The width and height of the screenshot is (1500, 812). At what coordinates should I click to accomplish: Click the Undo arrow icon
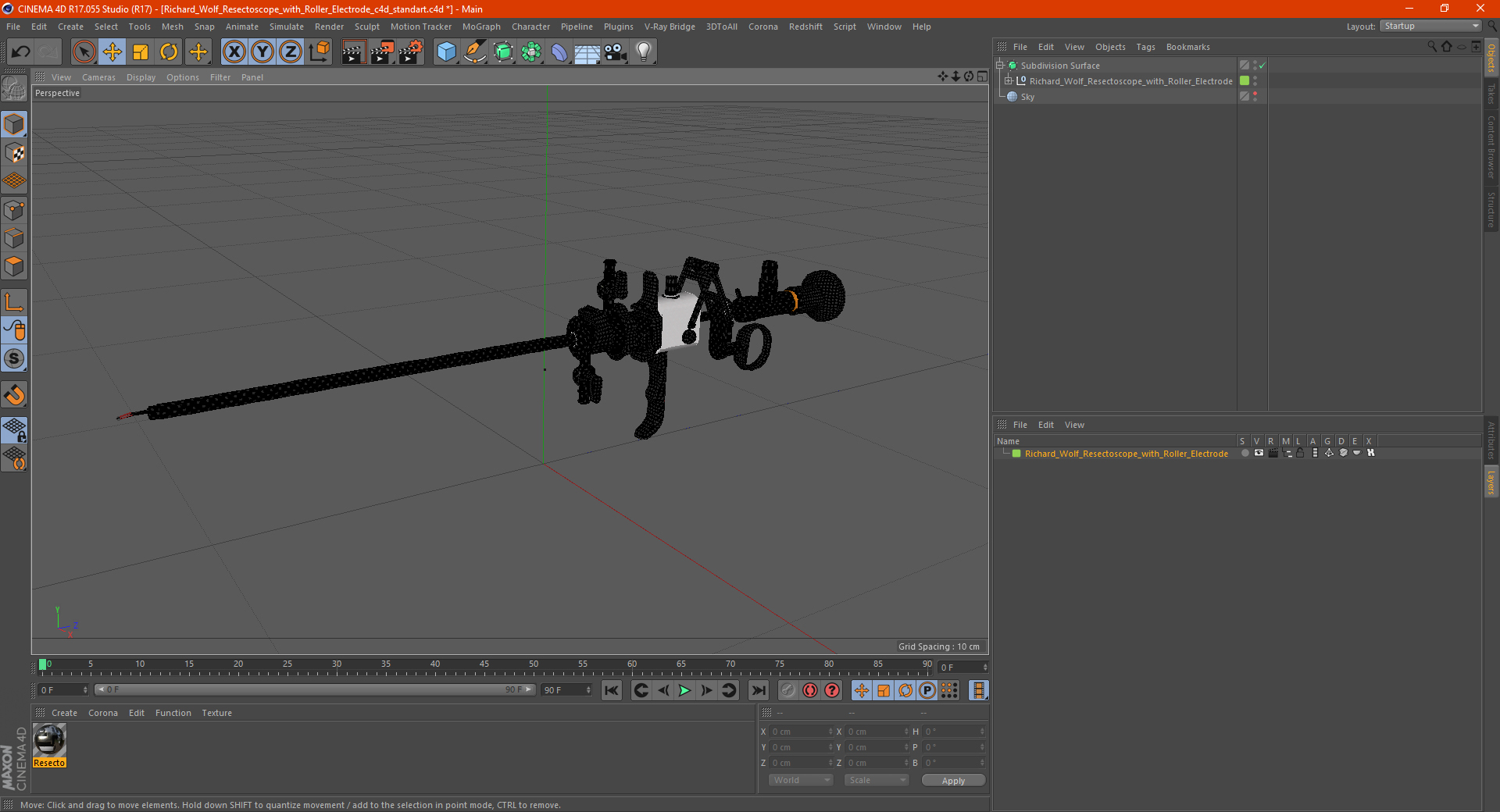pyautogui.click(x=20, y=52)
